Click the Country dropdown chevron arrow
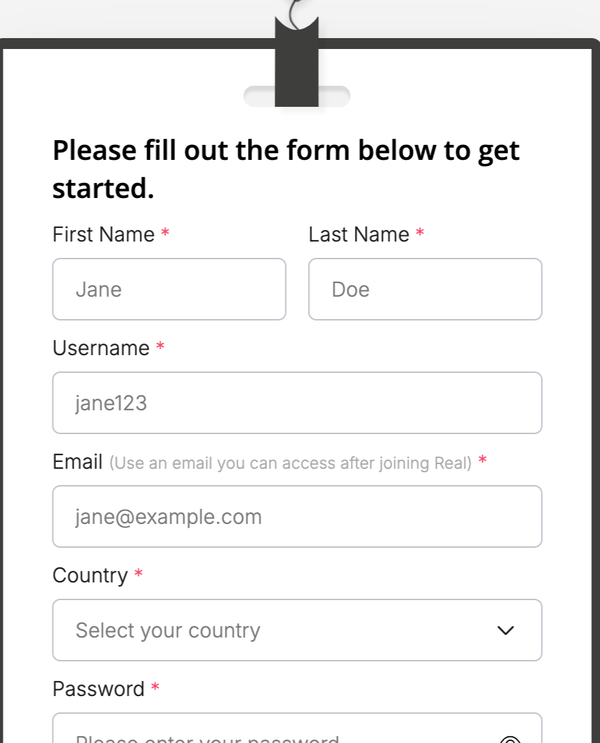Screen dimensions: 600x743 click(x=506, y=630)
